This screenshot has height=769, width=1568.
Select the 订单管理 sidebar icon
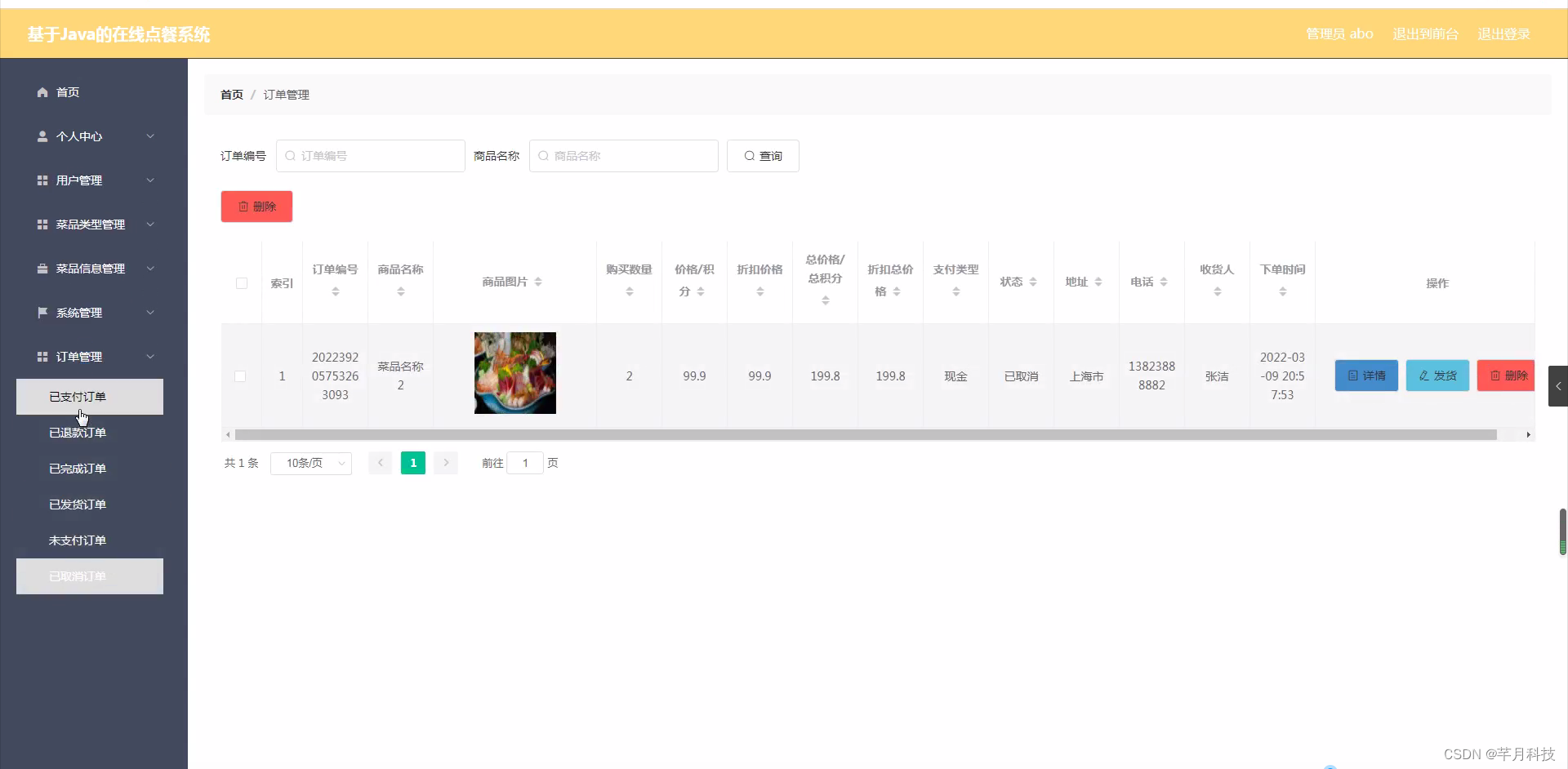coord(42,357)
